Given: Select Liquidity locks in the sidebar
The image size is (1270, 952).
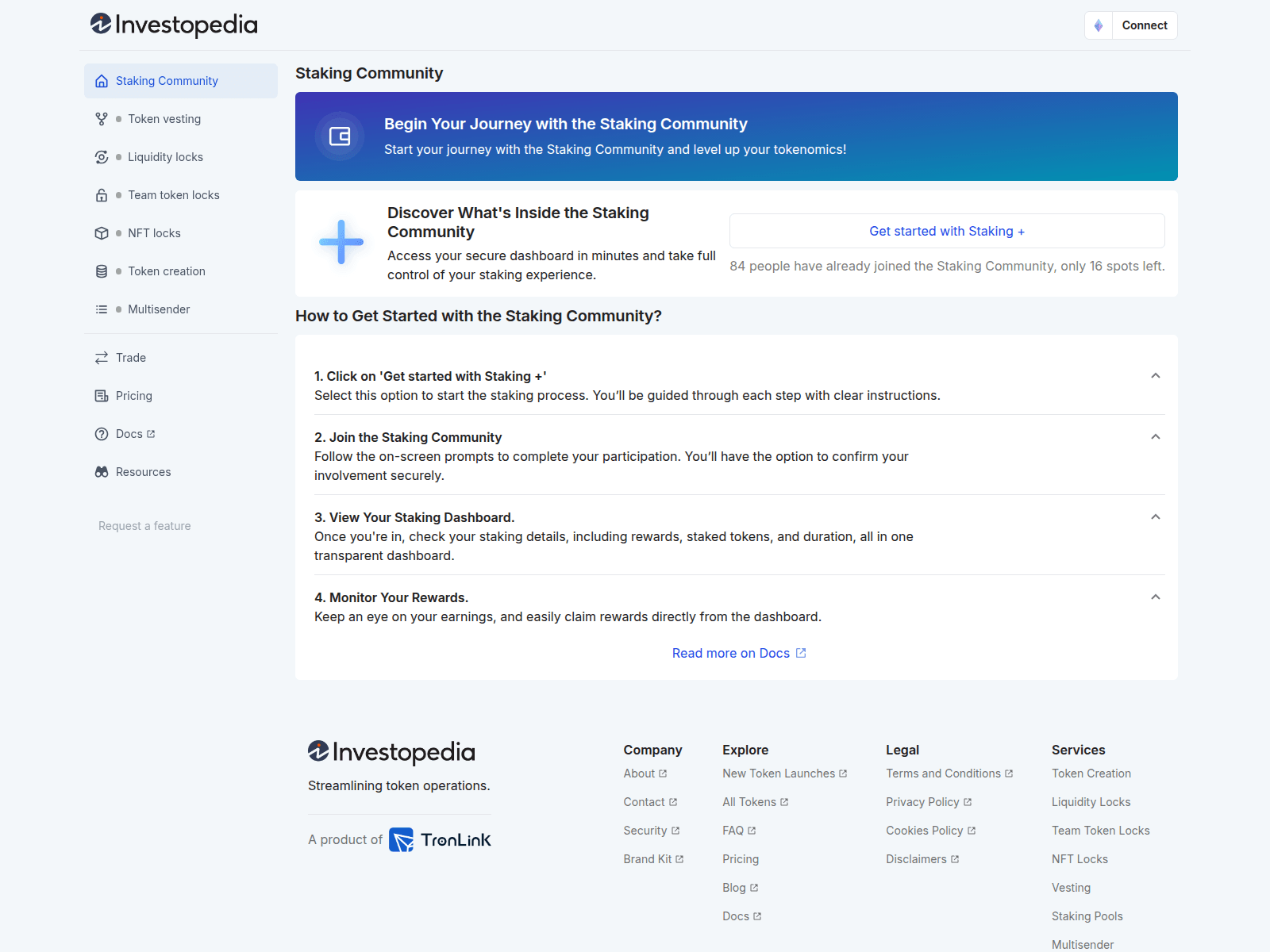Looking at the screenshot, I should pos(181,157).
